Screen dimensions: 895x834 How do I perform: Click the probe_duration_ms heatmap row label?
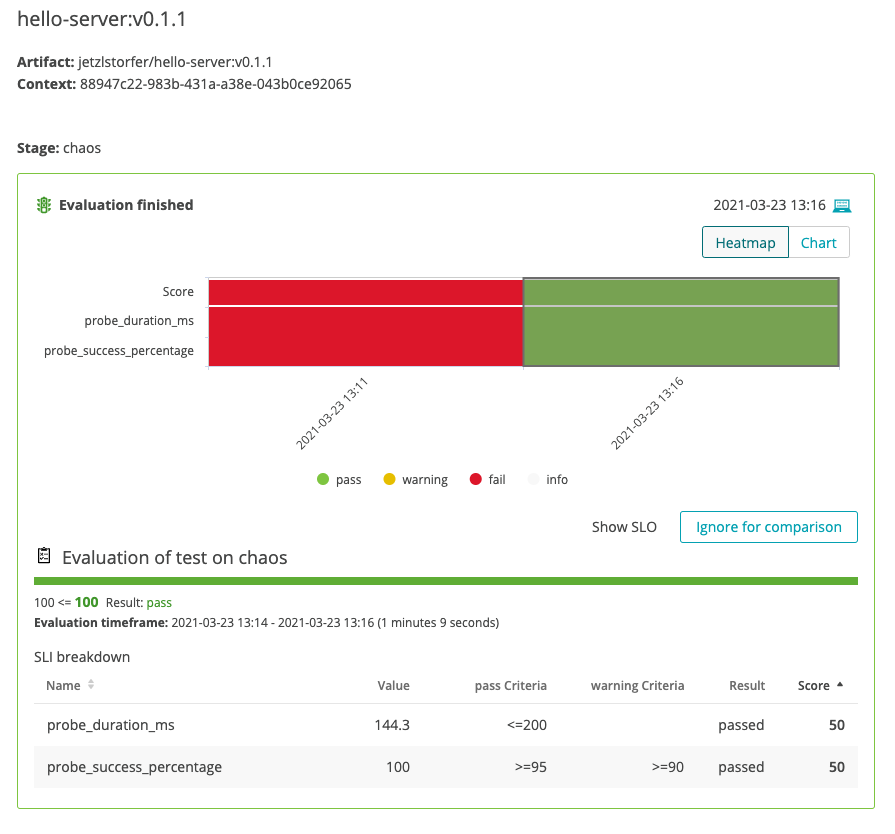coord(139,321)
